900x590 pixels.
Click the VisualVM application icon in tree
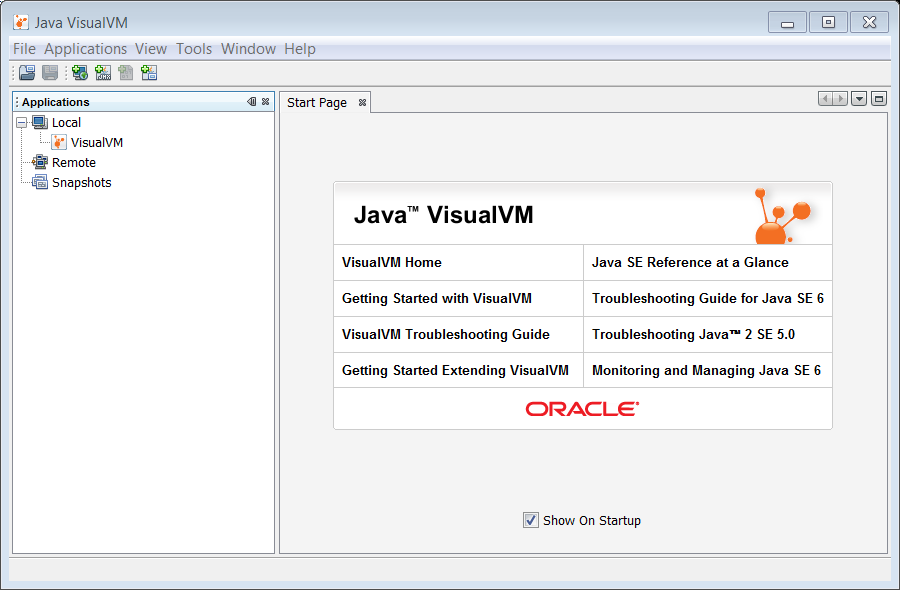(59, 142)
